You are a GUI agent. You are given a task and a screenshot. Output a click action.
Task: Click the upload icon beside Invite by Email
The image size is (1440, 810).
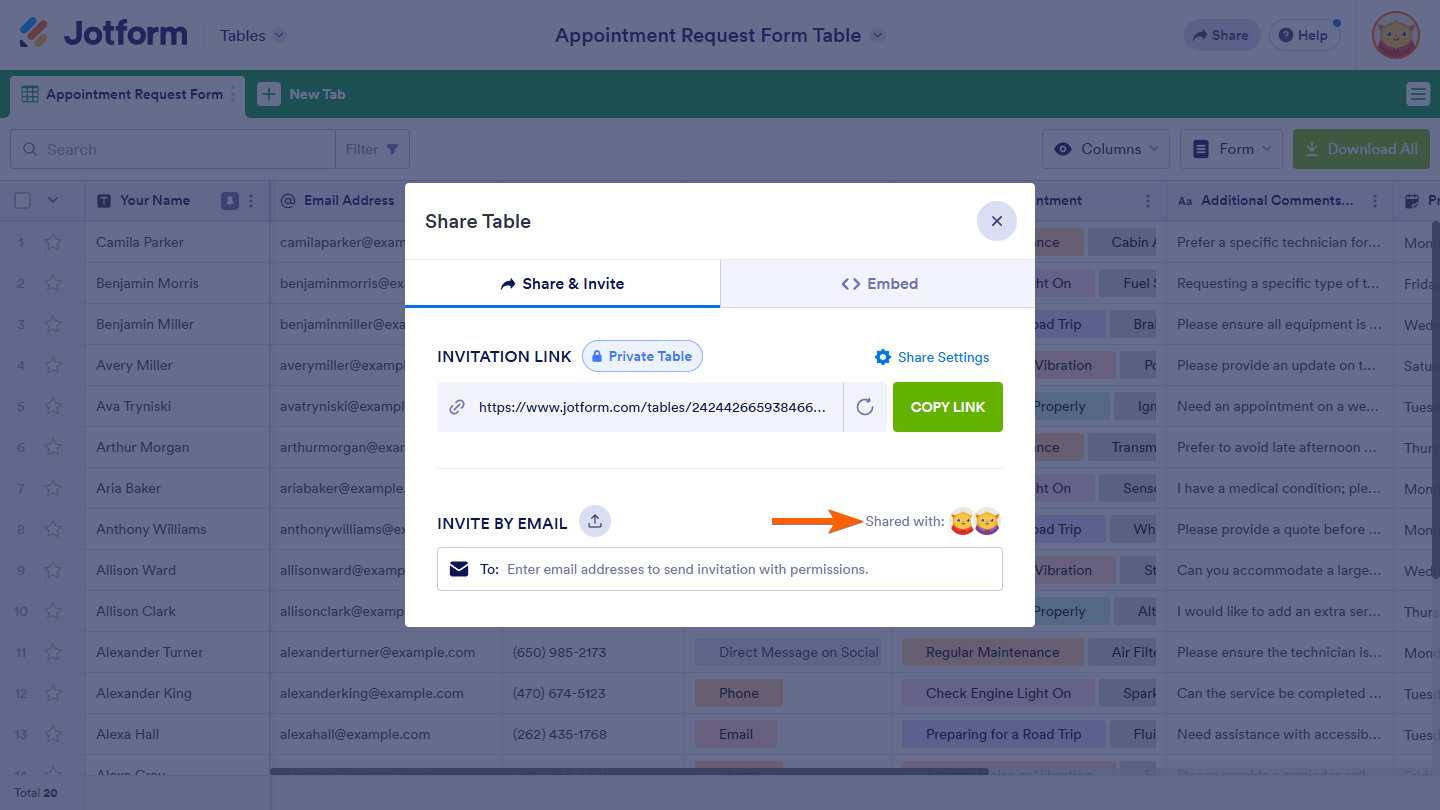click(595, 521)
